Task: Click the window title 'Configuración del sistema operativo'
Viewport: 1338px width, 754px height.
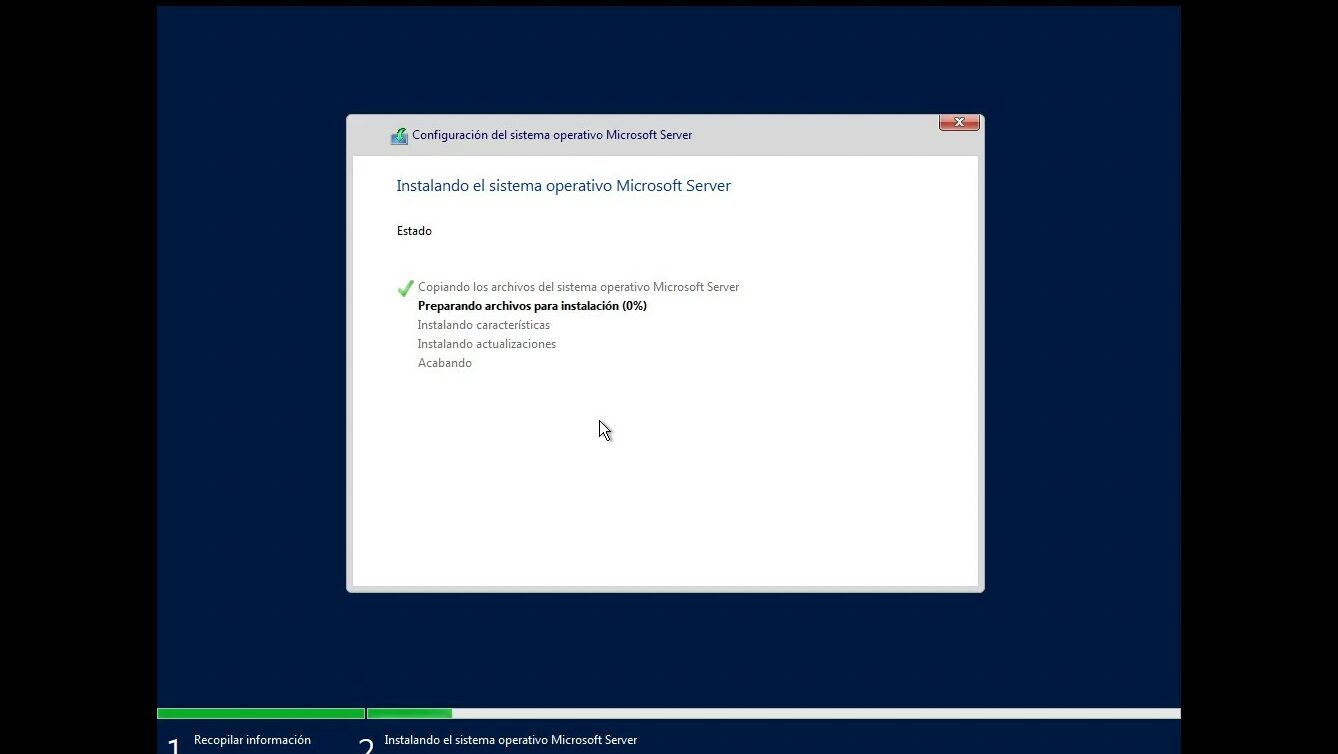Action: [552, 135]
